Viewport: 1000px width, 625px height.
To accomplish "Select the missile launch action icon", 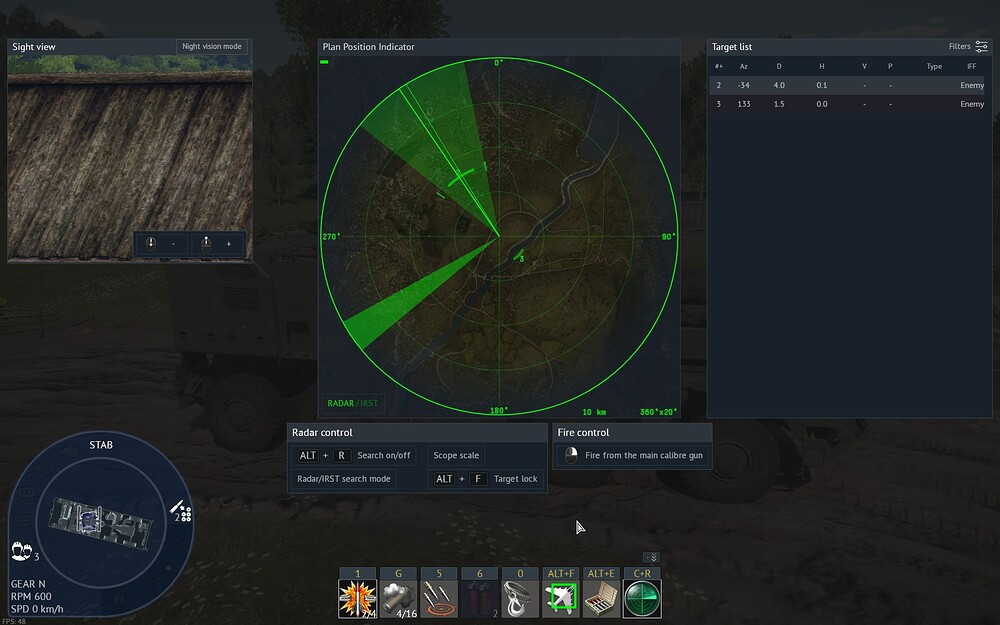I will 357,599.
